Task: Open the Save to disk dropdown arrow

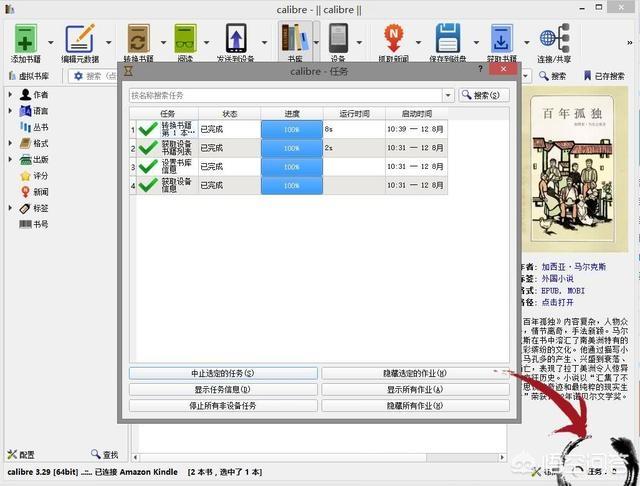Action: [x=476, y=42]
